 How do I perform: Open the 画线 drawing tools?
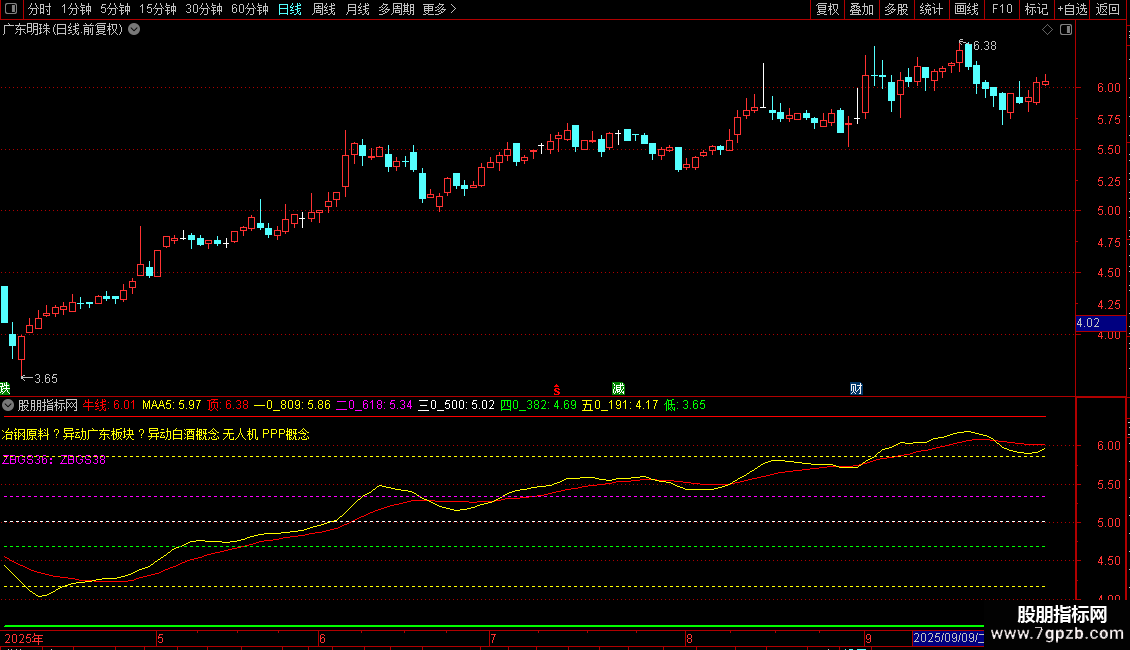pyautogui.click(x=966, y=9)
